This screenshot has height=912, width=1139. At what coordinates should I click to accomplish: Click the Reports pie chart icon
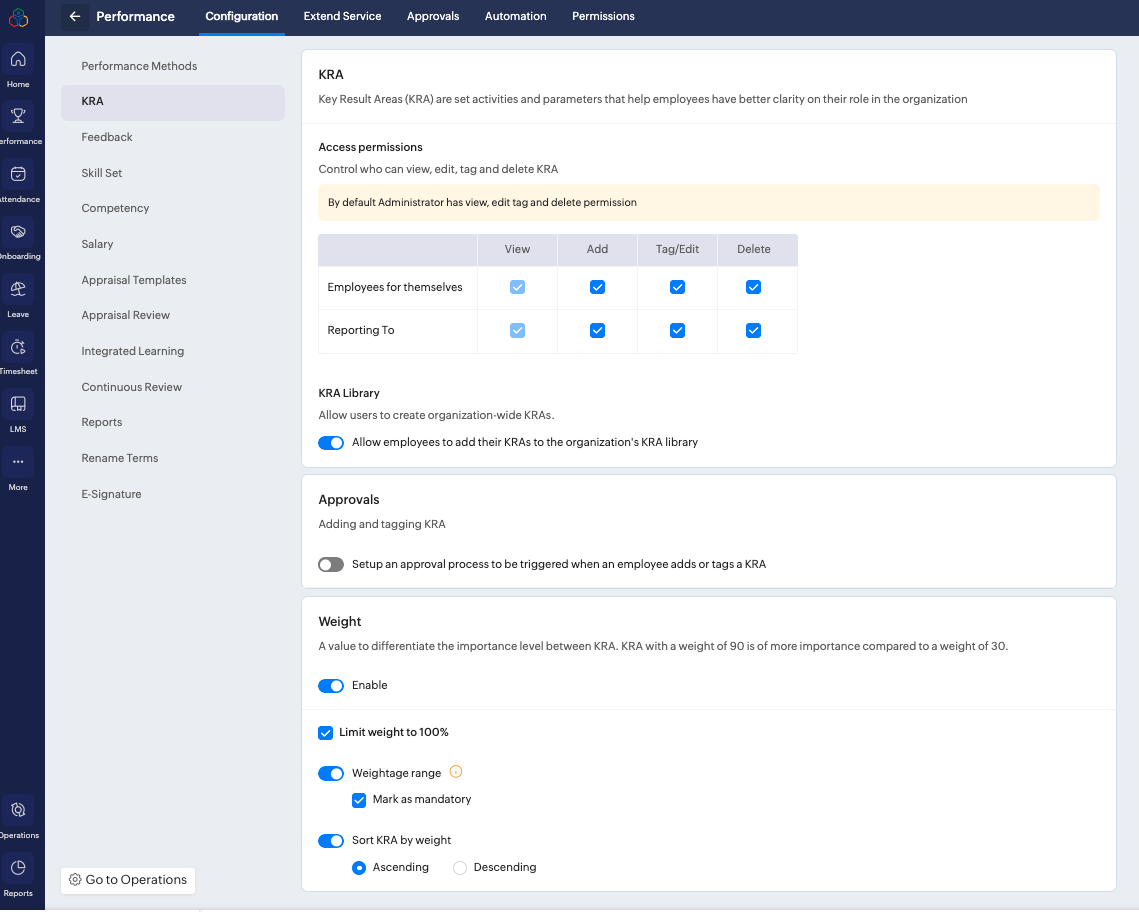18,868
